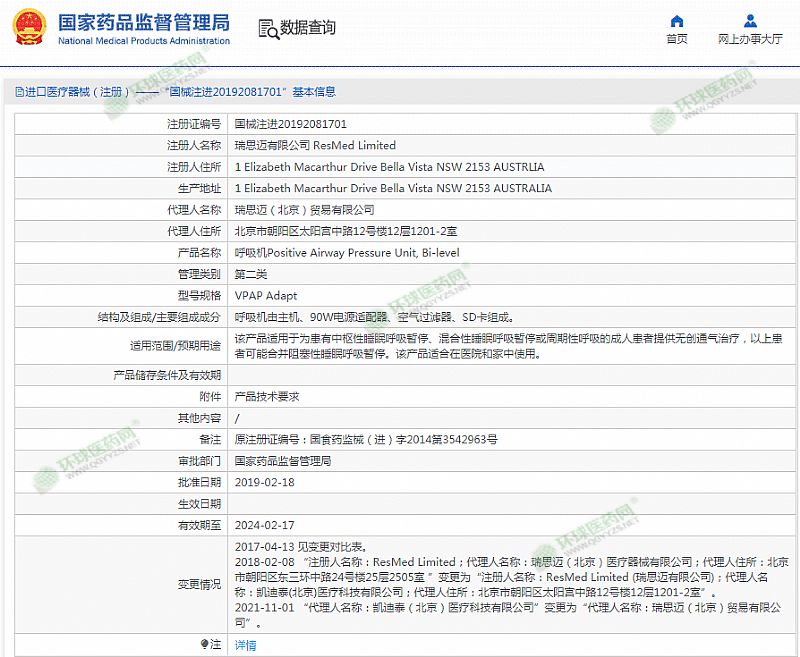Click the 产品技术要求 attachment text
The height and width of the screenshot is (657, 800).
pyautogui.click(x=266, y=397)
